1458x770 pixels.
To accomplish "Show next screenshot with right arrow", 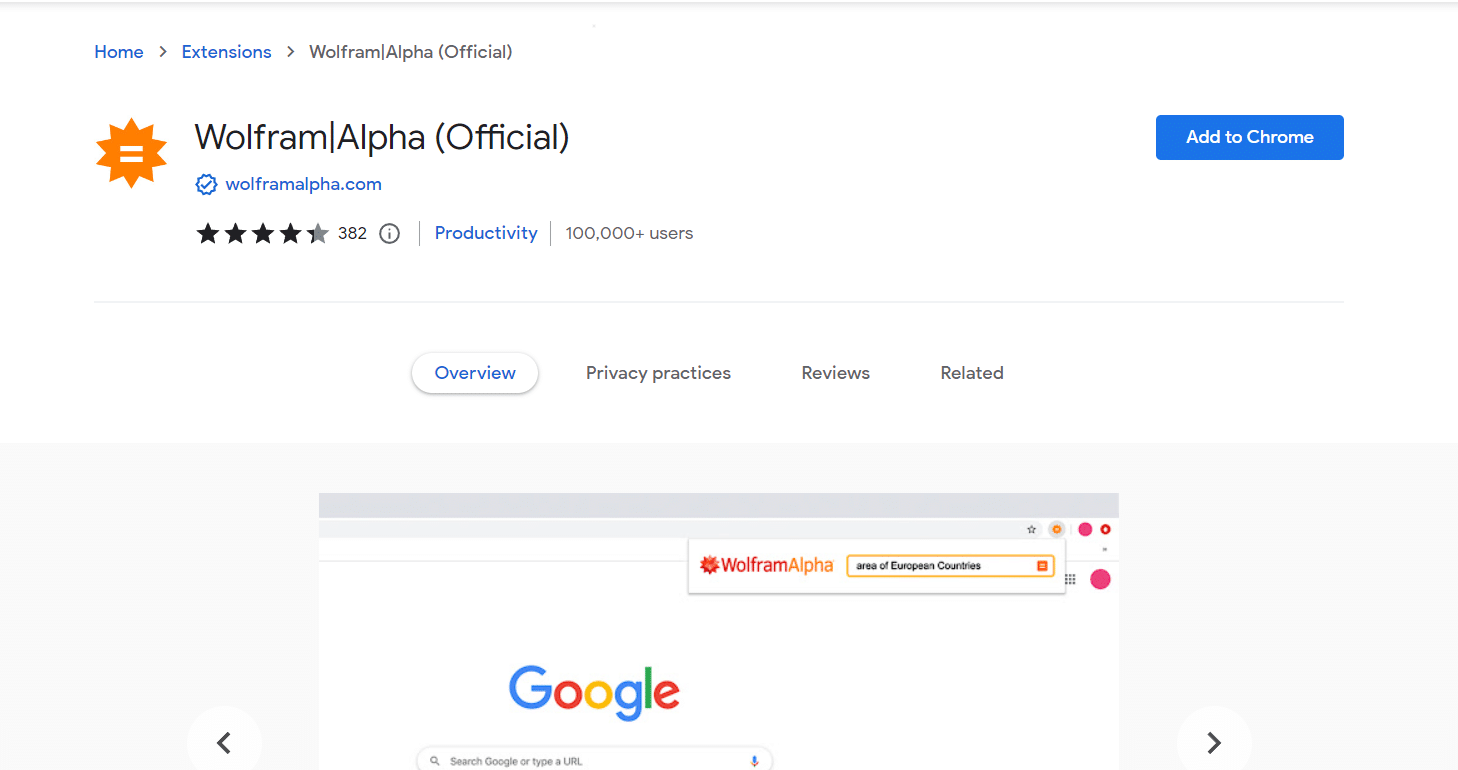I will [1214, 742].
